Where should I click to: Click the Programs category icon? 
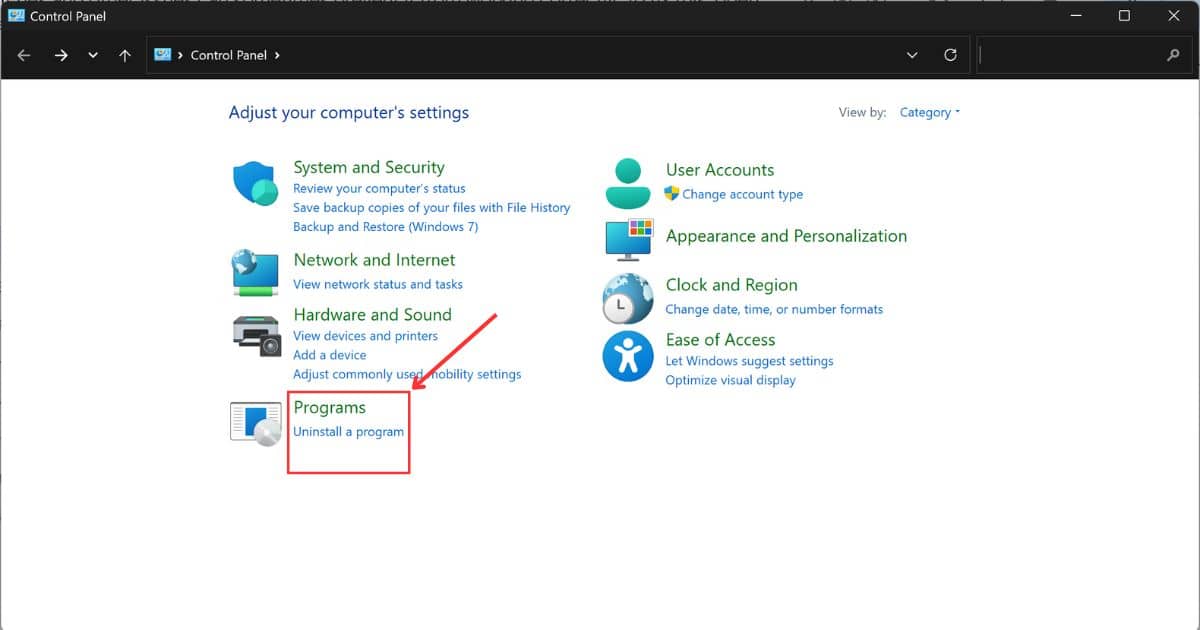click(255, 423)
